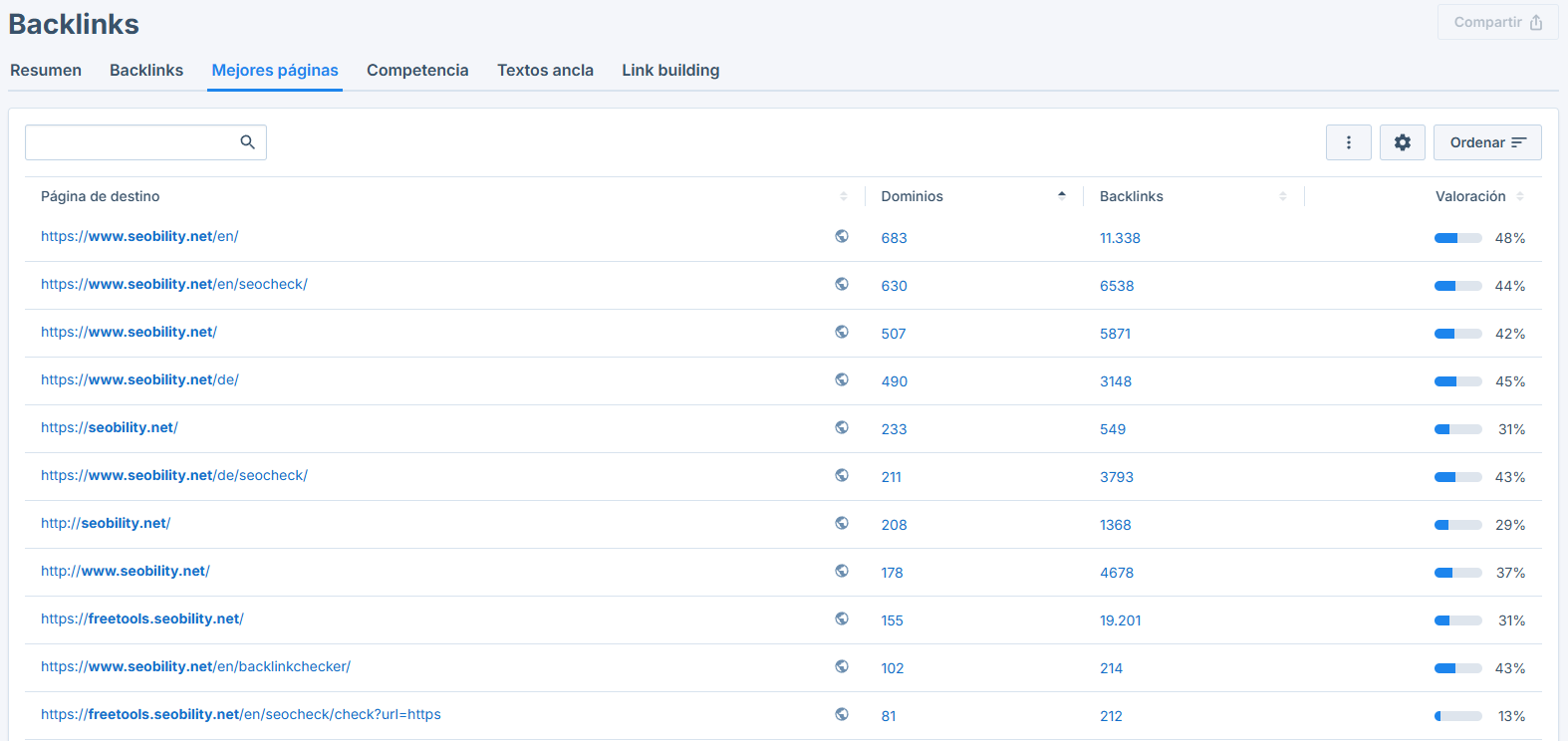This screenshot has height=741, width=1568.
Task: Open link https://www.seobility.net/de/seocheck/
Action: 174,475
